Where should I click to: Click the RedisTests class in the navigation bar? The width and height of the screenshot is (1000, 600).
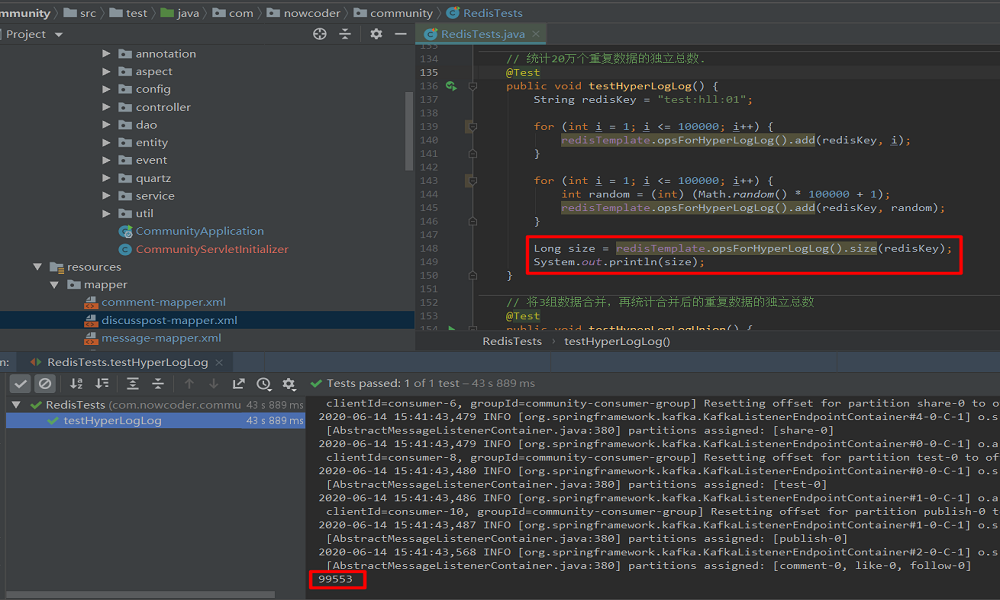(x=485, y=13)
